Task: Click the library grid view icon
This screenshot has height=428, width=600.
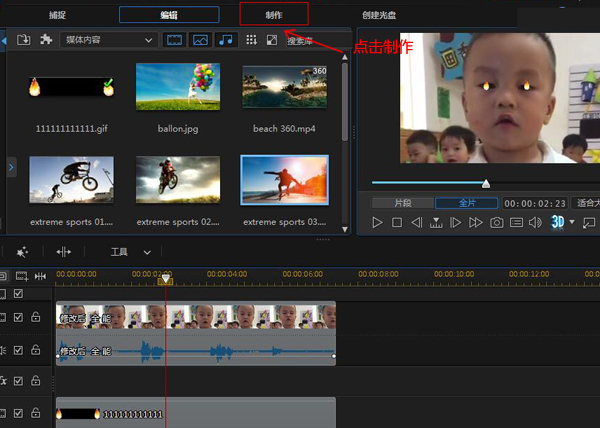Action: (251, 40)
